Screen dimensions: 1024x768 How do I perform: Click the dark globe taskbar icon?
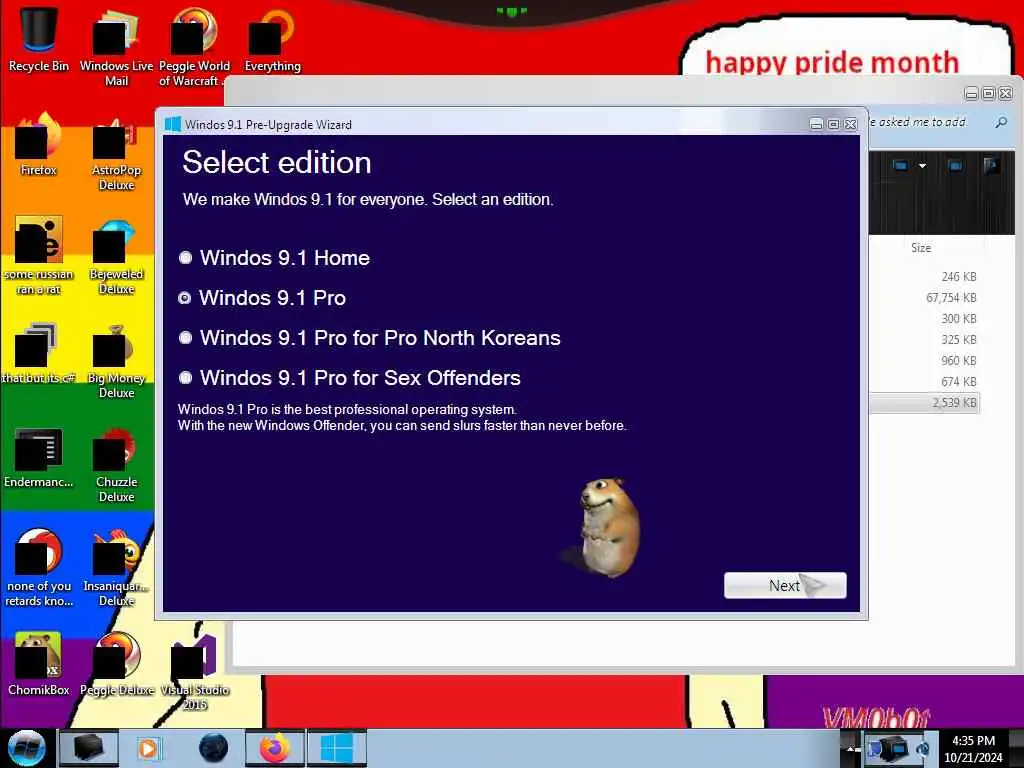[x=214, y=748]
